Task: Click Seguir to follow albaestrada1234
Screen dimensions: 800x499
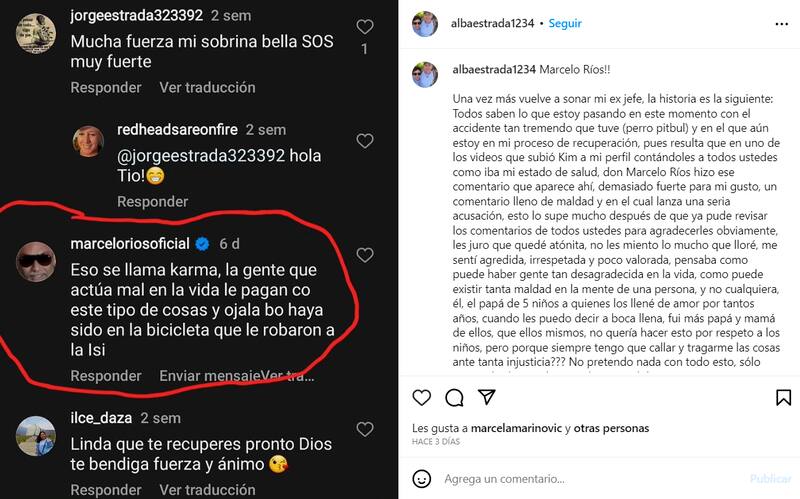Action: click(565, 23)
